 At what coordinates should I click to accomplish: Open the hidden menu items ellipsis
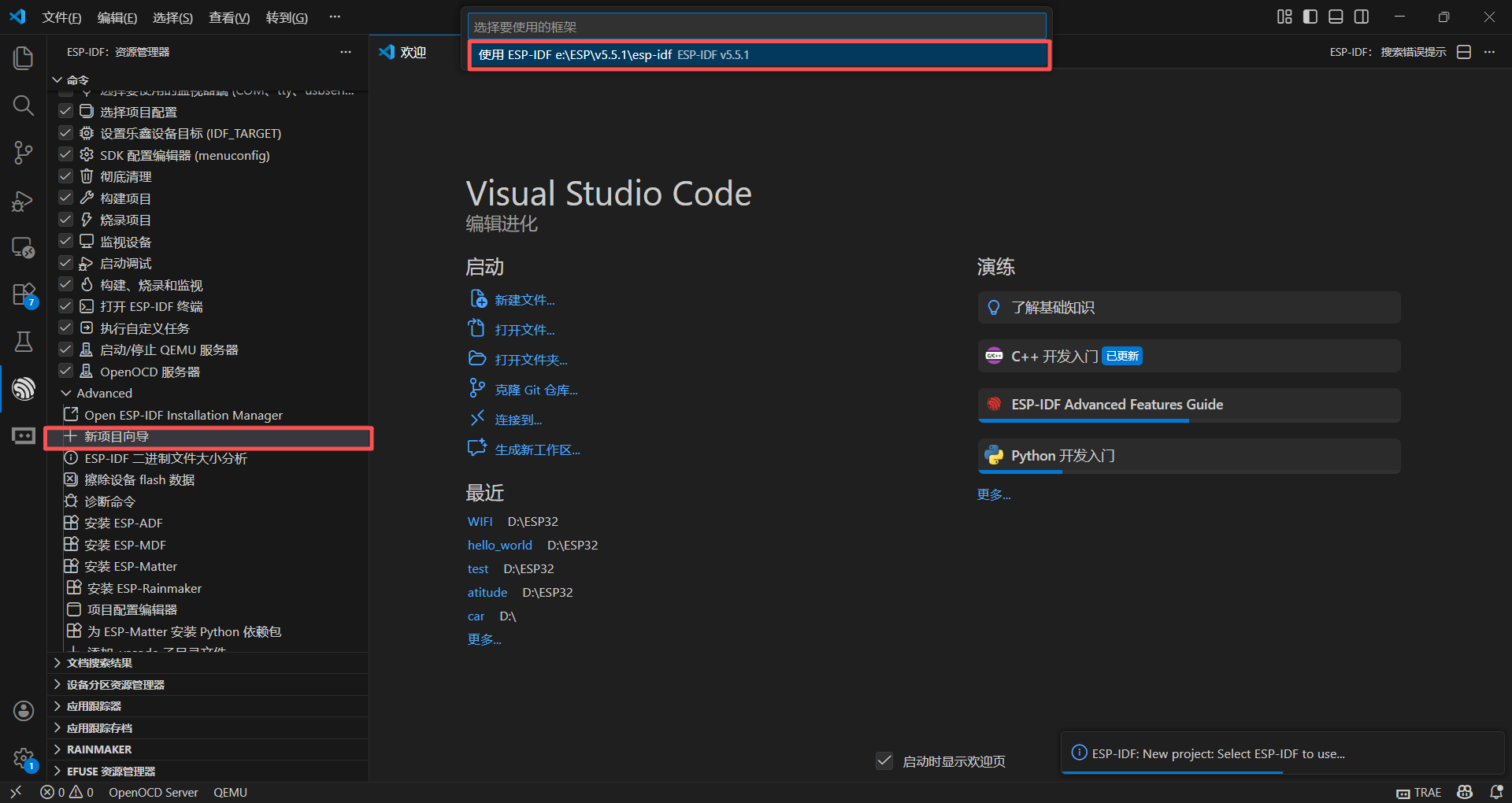(x=335, y=17)
